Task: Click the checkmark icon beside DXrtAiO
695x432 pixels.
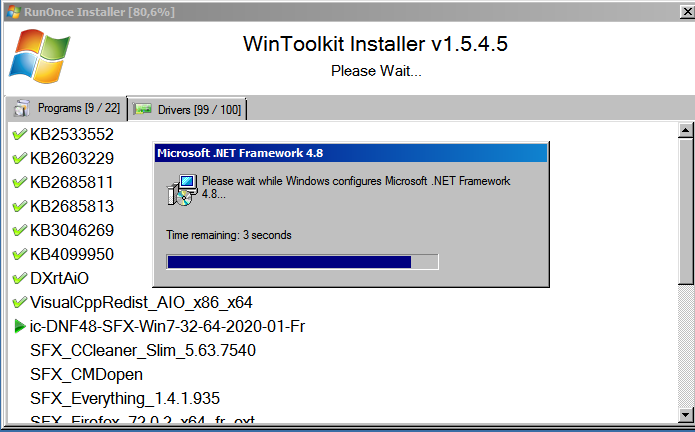Action: tap(18, 278)
